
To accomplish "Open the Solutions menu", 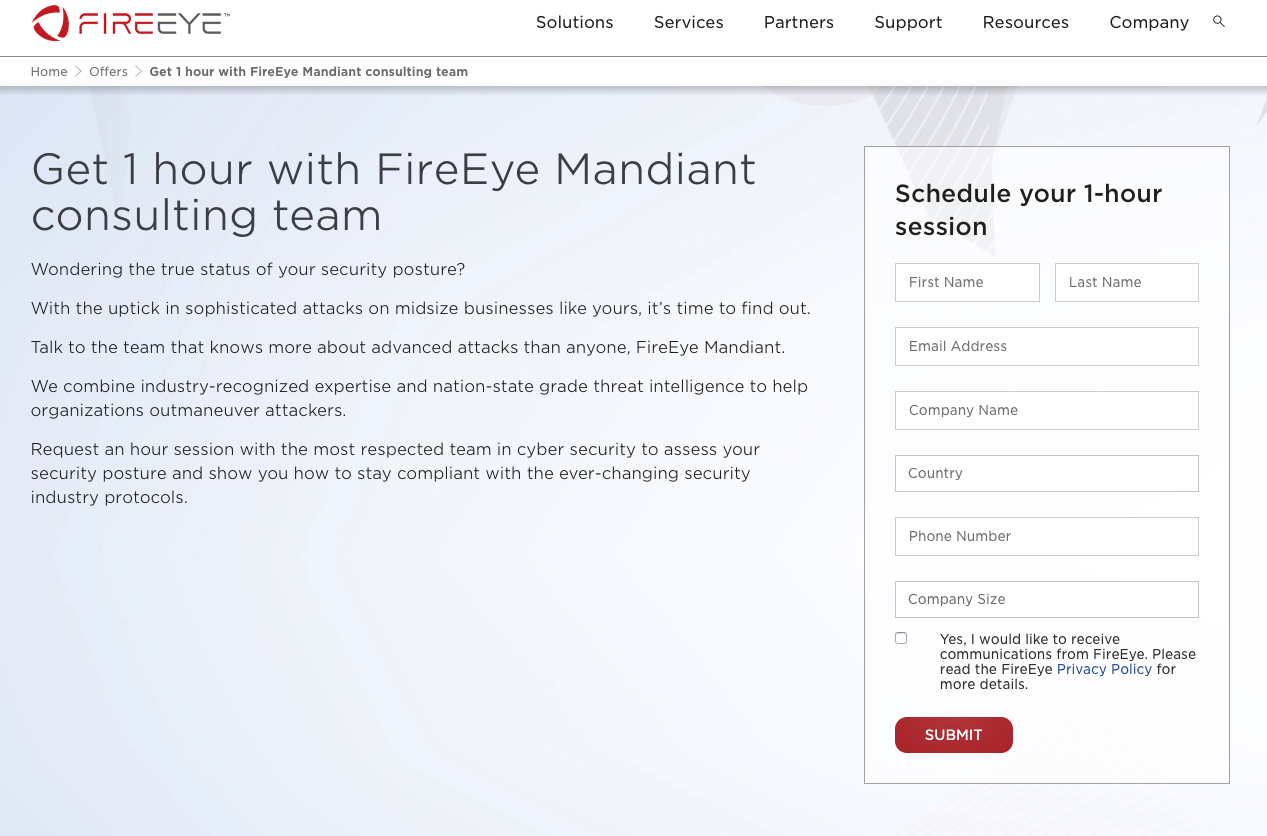I will tap(575, 22).
